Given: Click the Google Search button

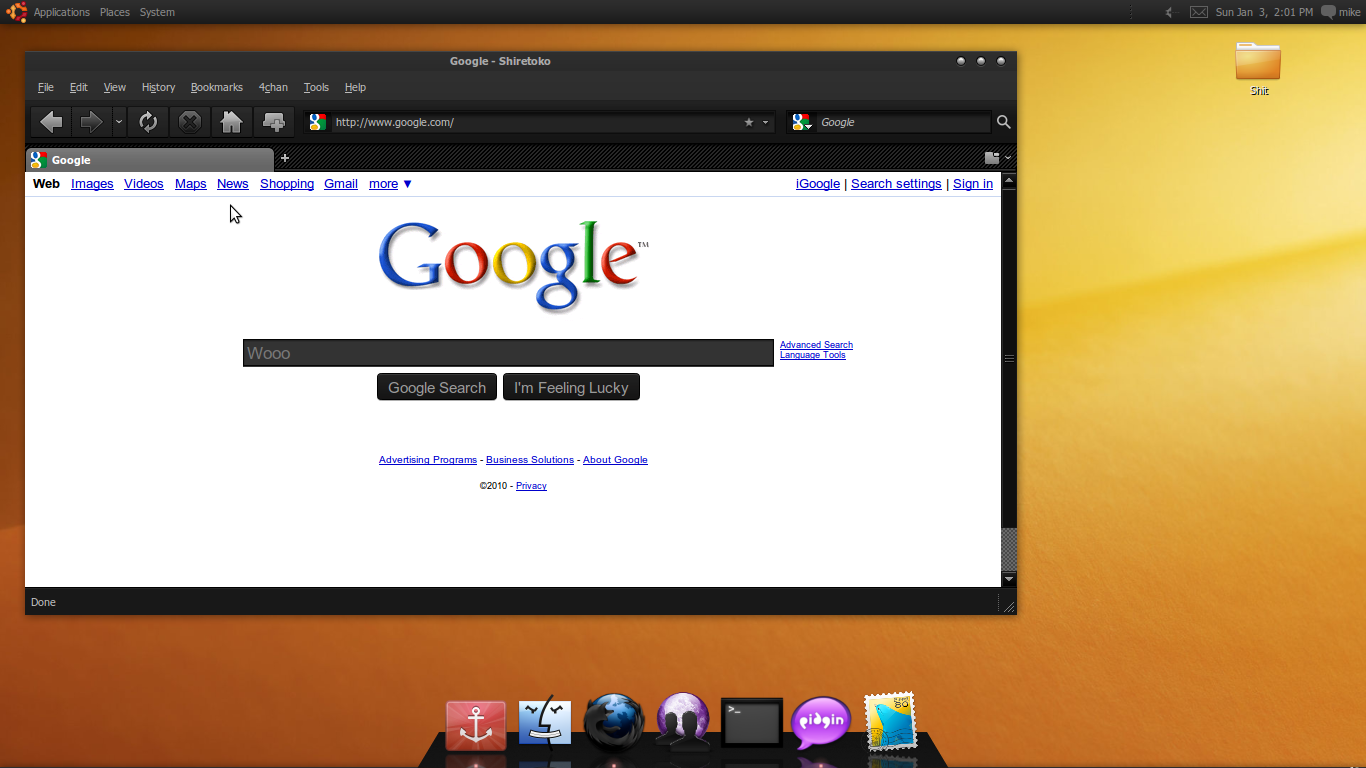Looking at the screenshot, I should click(x=437, y=388).
